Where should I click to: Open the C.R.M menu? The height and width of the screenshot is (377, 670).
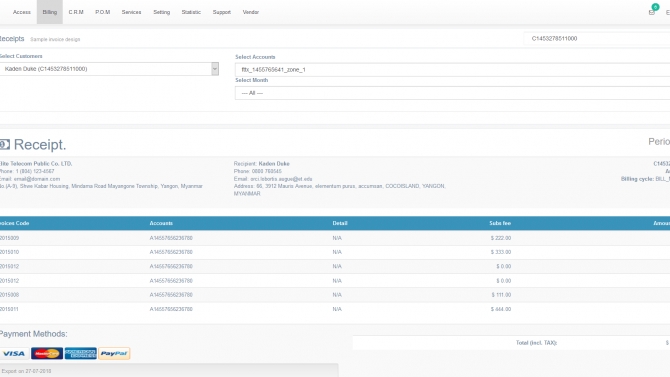pyautogui.click(x=76, y=12)
